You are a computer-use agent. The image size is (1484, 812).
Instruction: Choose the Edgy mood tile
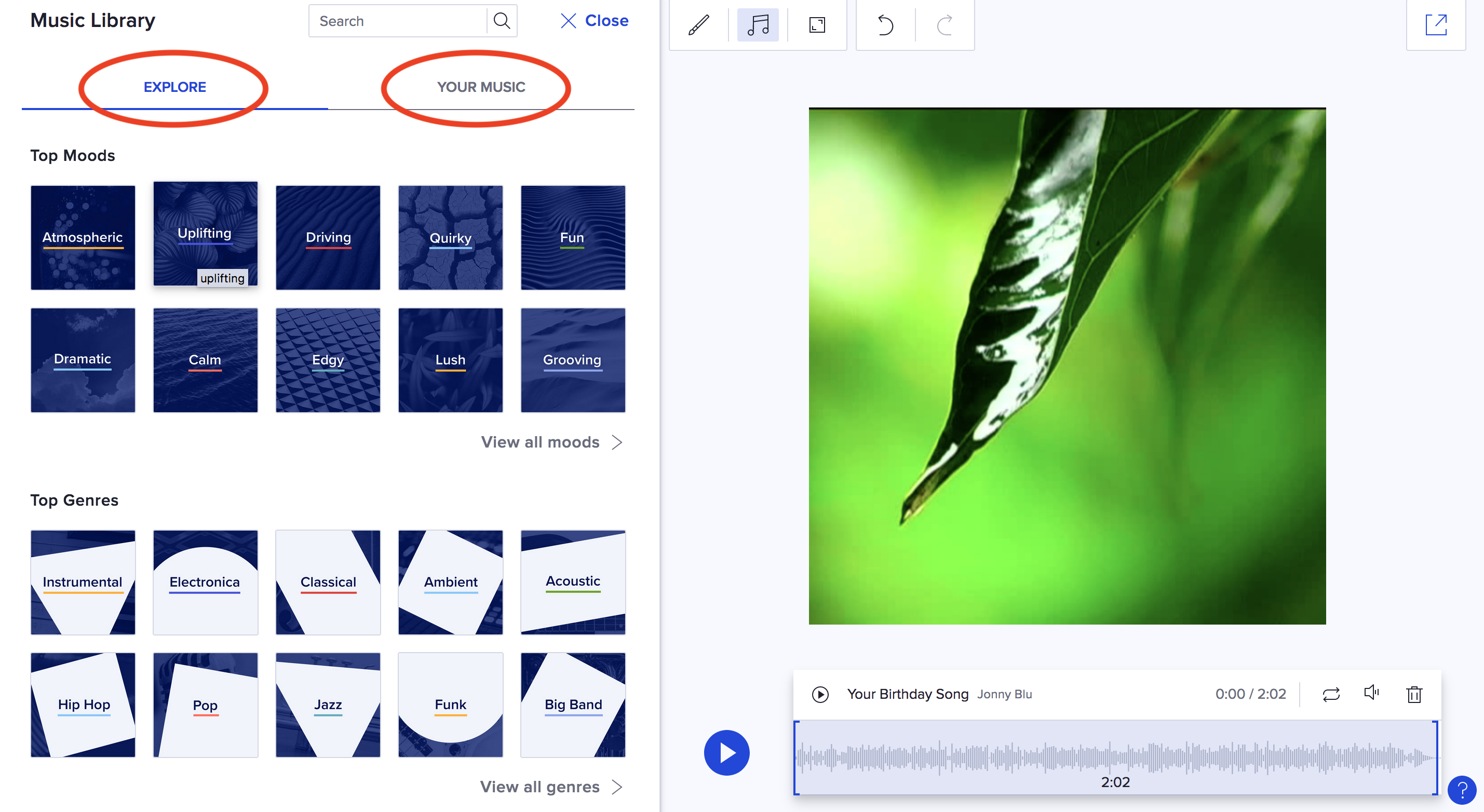(x=328, y=360)
